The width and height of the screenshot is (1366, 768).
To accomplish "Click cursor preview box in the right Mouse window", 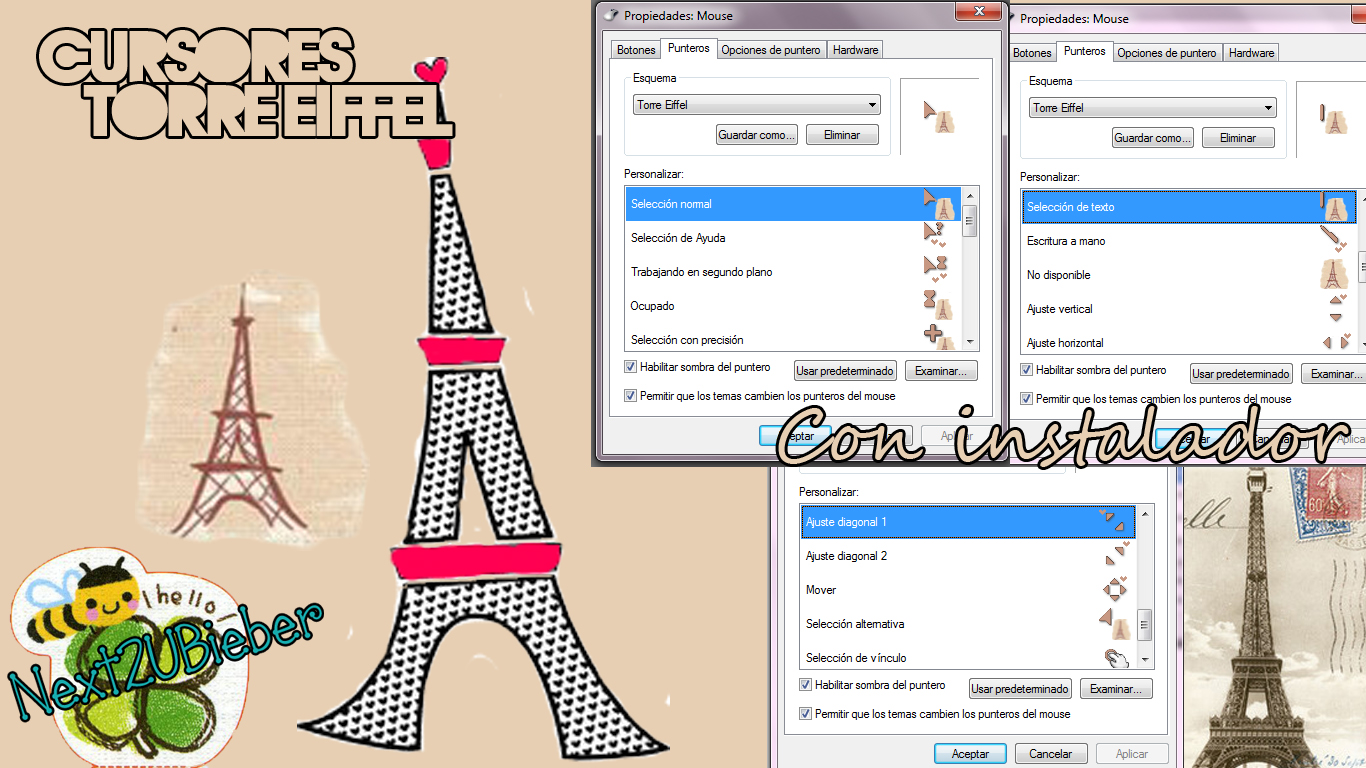I will [x=1331, y=119].
